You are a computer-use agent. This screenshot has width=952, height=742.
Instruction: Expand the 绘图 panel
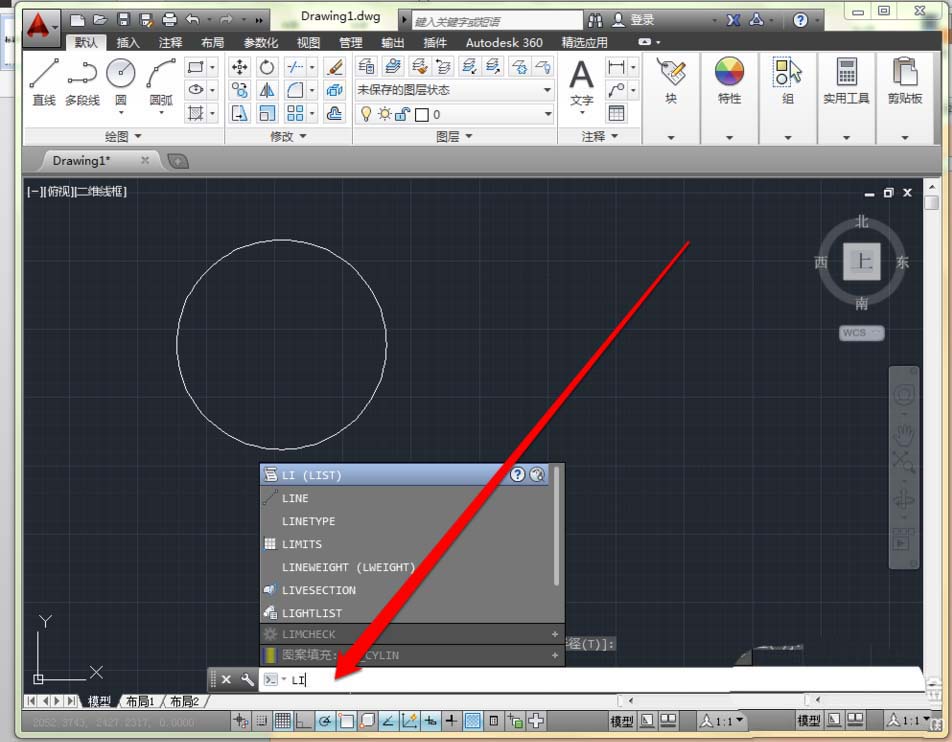123,137
